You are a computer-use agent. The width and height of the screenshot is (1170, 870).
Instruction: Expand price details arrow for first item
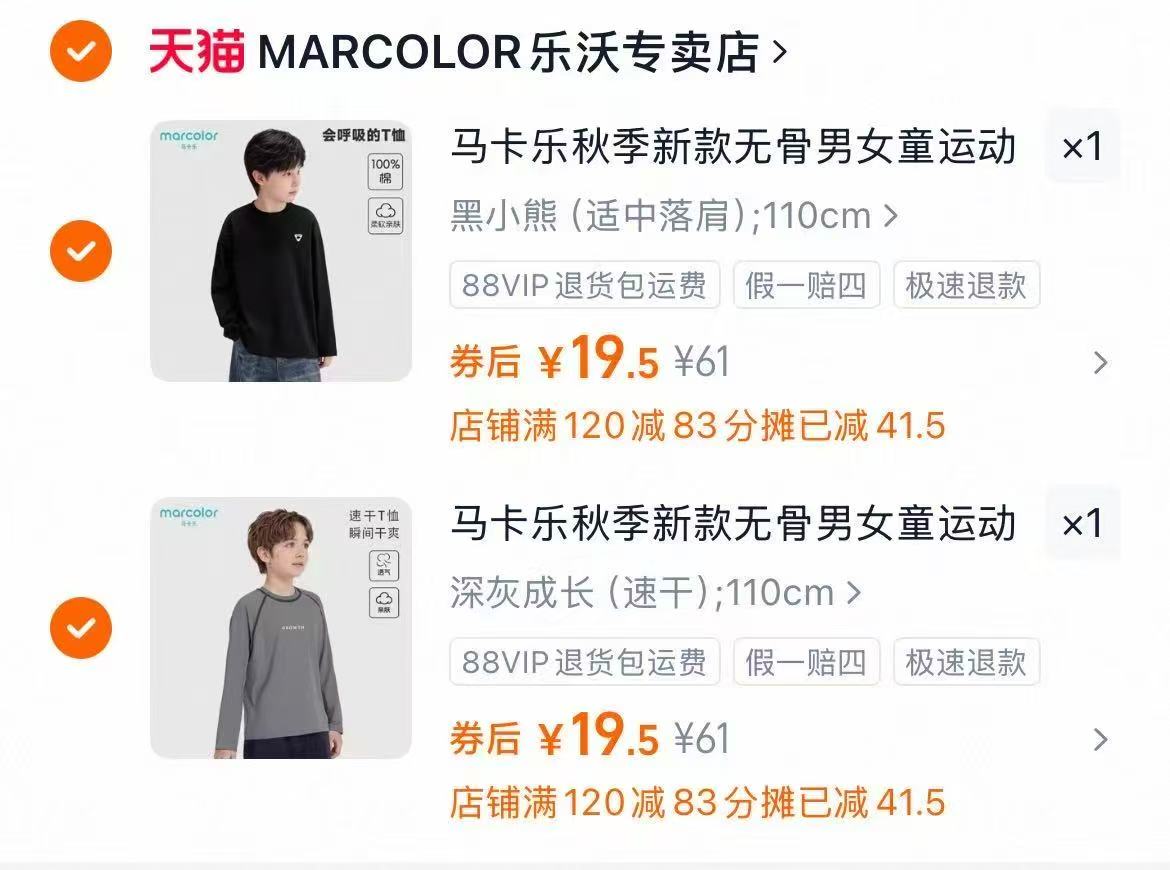tap(1100, 363)
